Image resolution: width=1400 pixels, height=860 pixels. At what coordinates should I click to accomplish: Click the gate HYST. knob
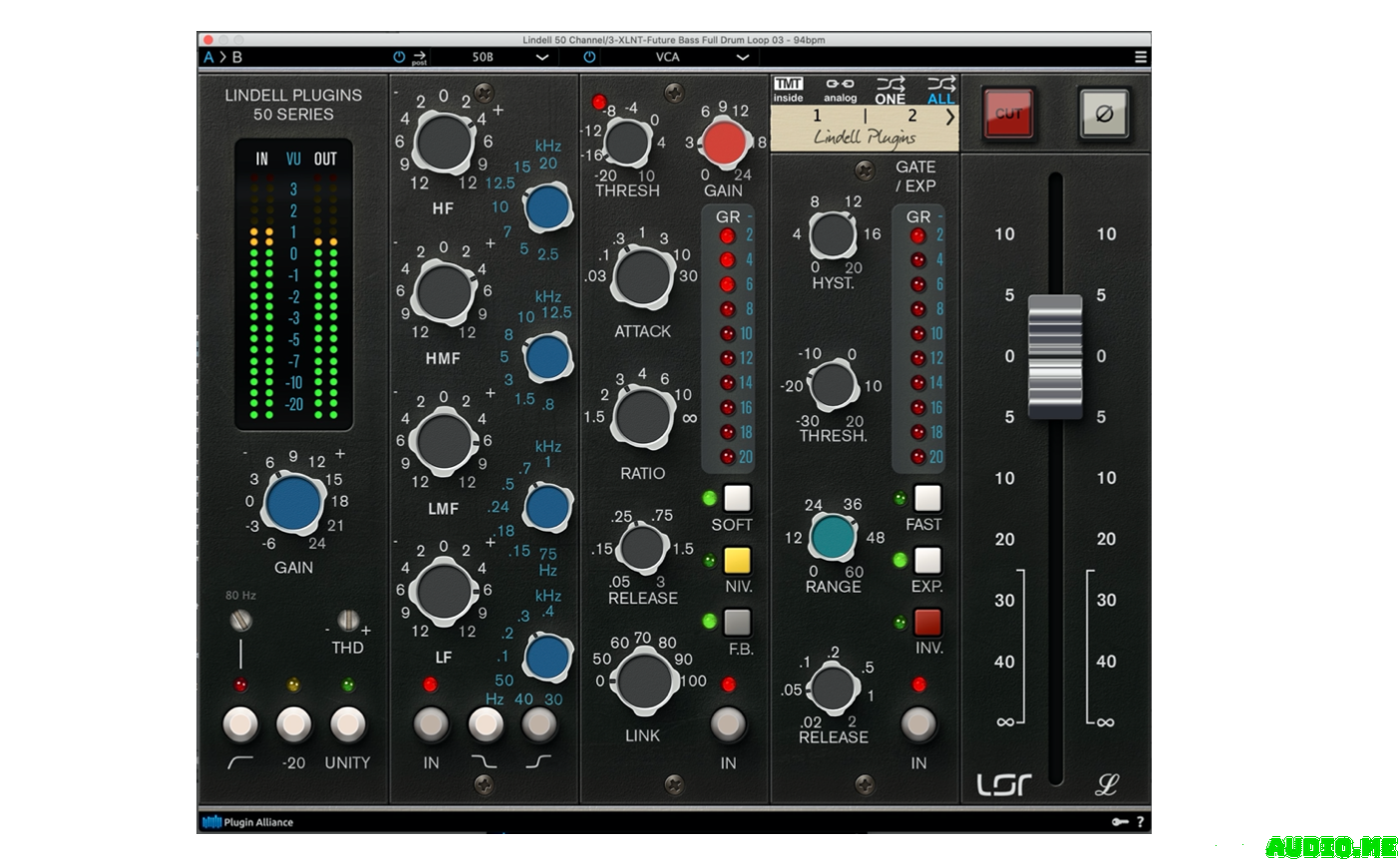(x=832, y=235)
